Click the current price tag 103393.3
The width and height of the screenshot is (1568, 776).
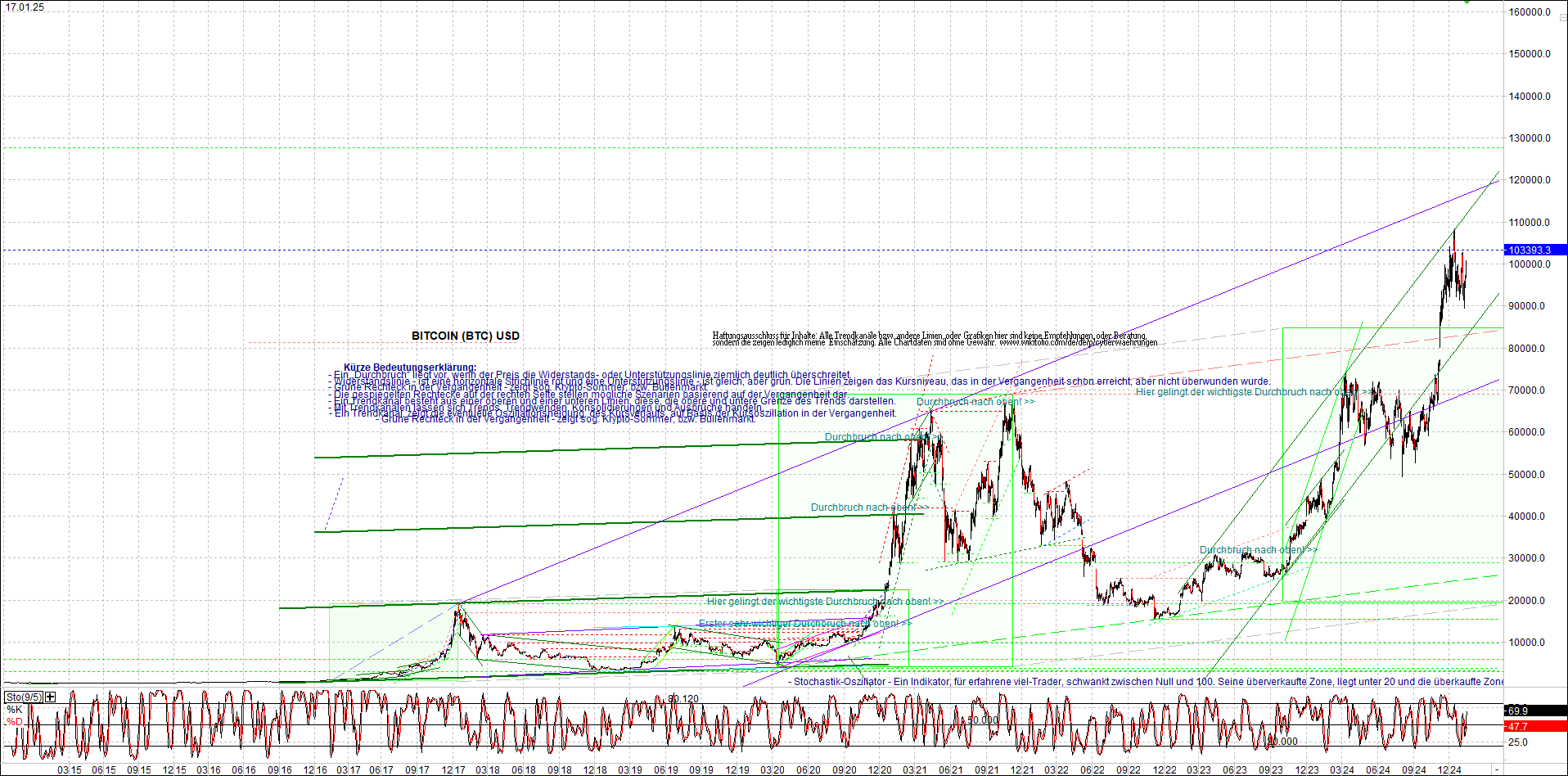click(x=1535, y=250)
